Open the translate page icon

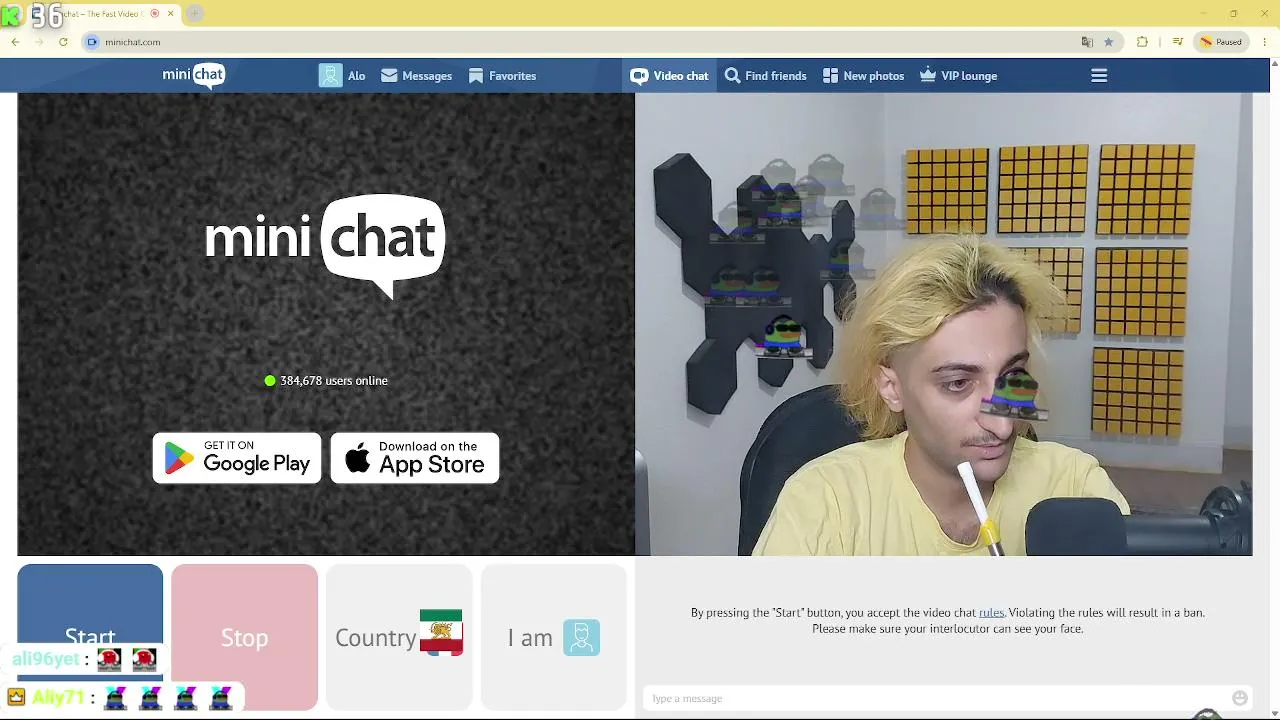(1087, 42)
